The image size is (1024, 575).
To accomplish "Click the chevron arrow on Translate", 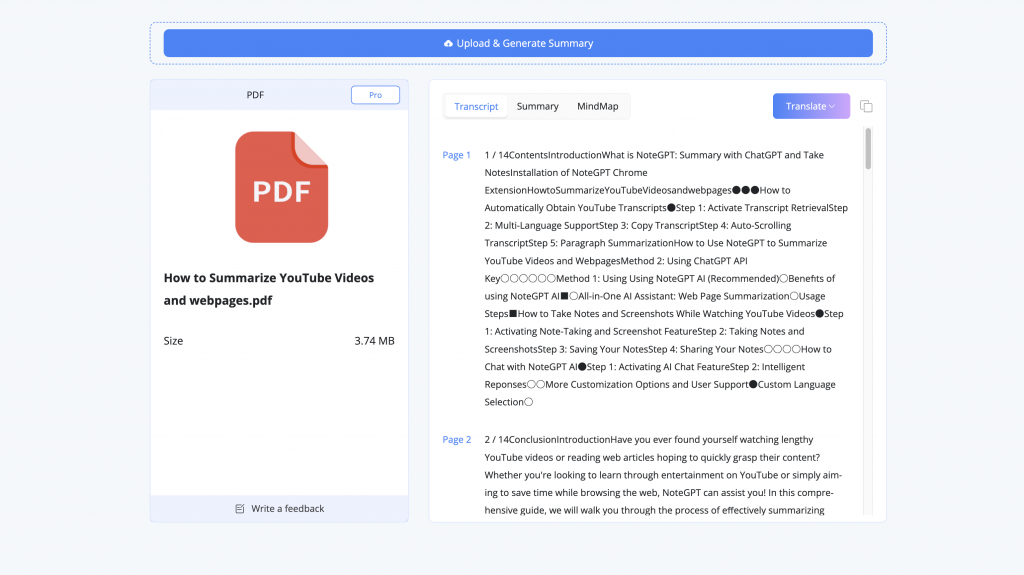I will (832, 106).
